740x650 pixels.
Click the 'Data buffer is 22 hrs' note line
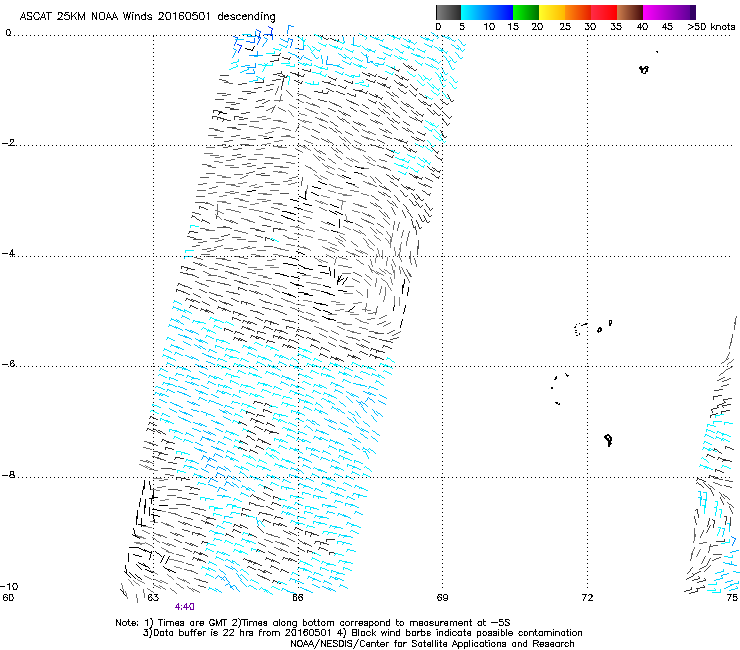(362, 633)
